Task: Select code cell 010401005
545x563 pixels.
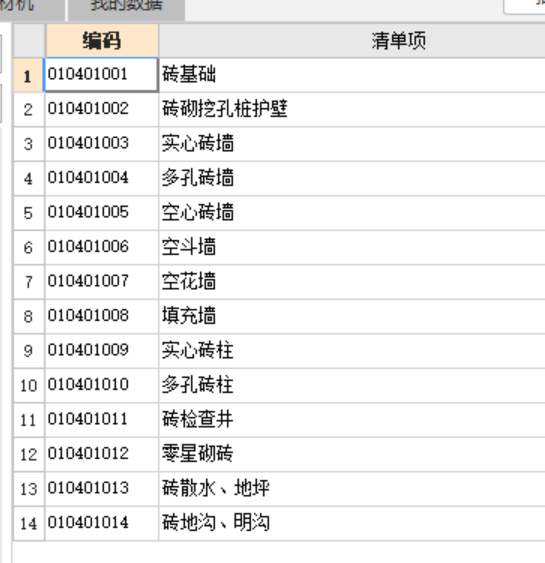Action: 101,213
